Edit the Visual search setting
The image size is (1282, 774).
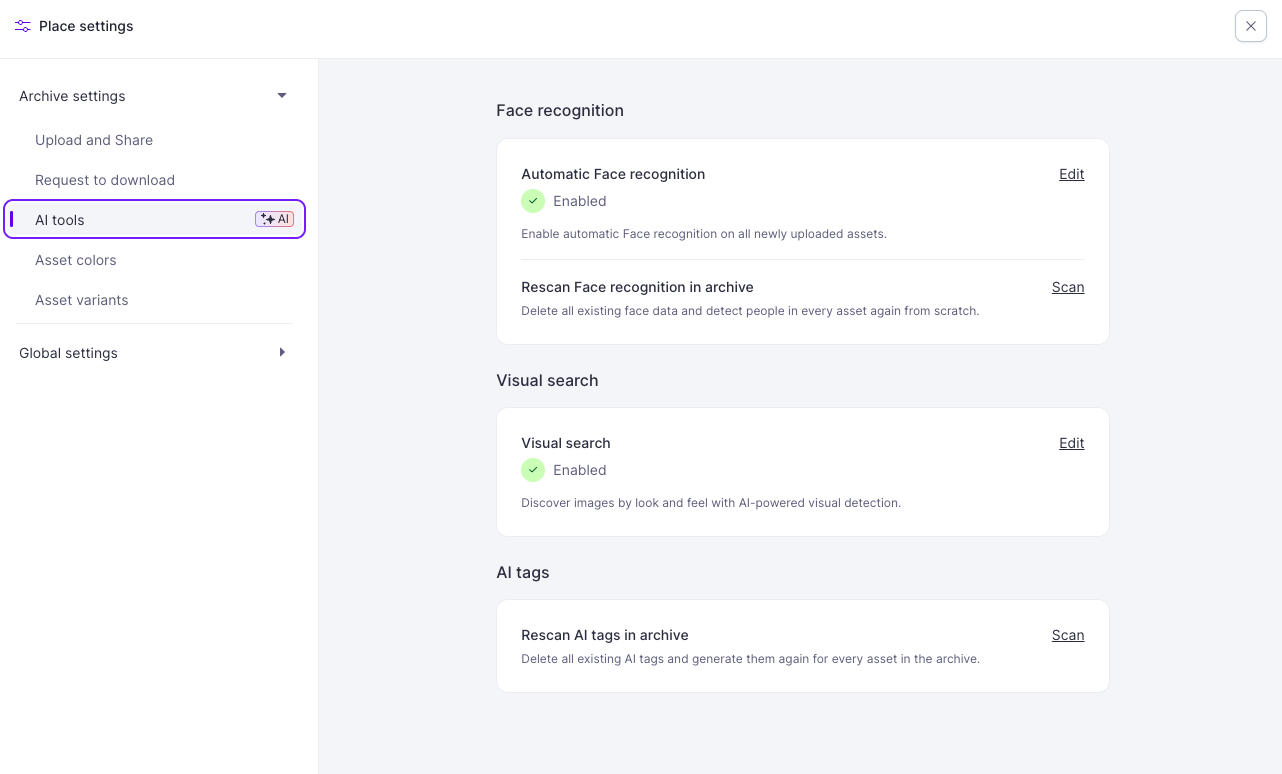coord(1072,443)
